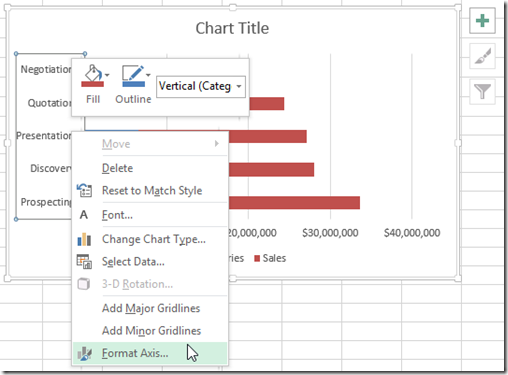Viewport: 508px width, 375px height.
Task: Click the Select Data icon
Action: (x=84, y=262)
